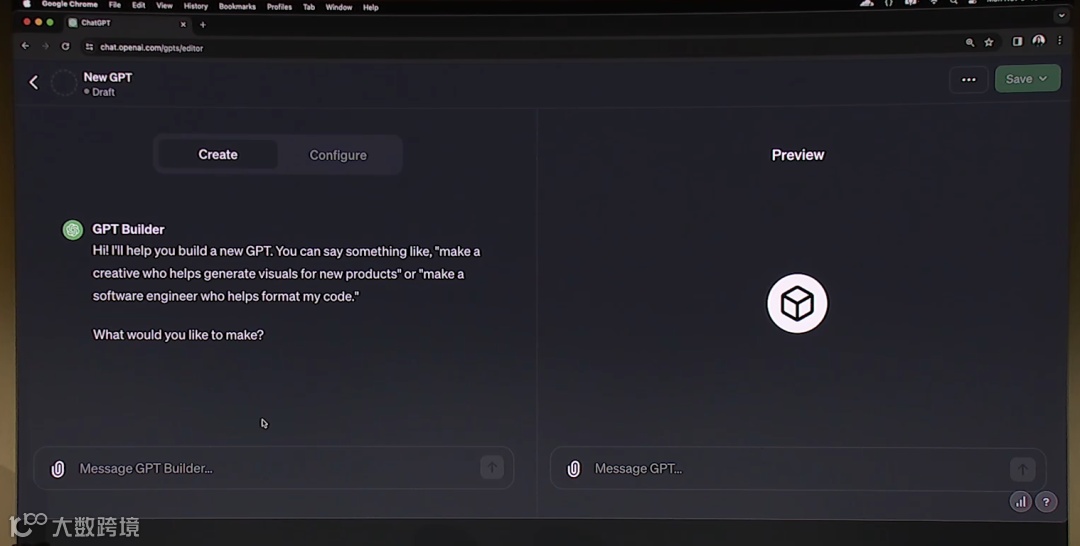Click the address bar URL chat.openai.com/gpts/editor
The width and height of the screenshot is (1080, 546).
[x=152, y=48]
